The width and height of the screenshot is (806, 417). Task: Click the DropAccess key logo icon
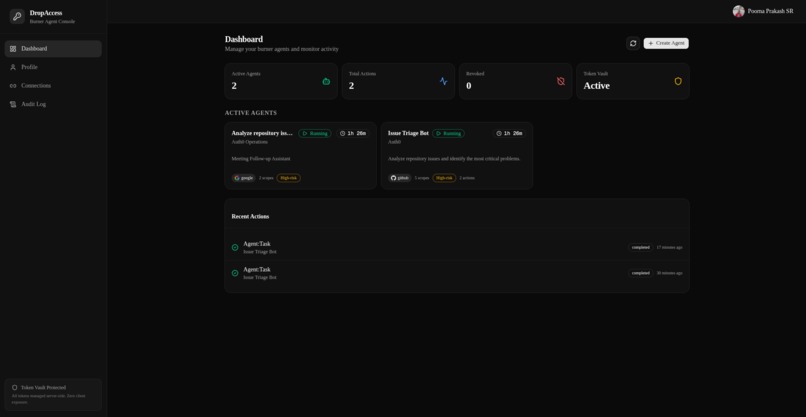17,16
